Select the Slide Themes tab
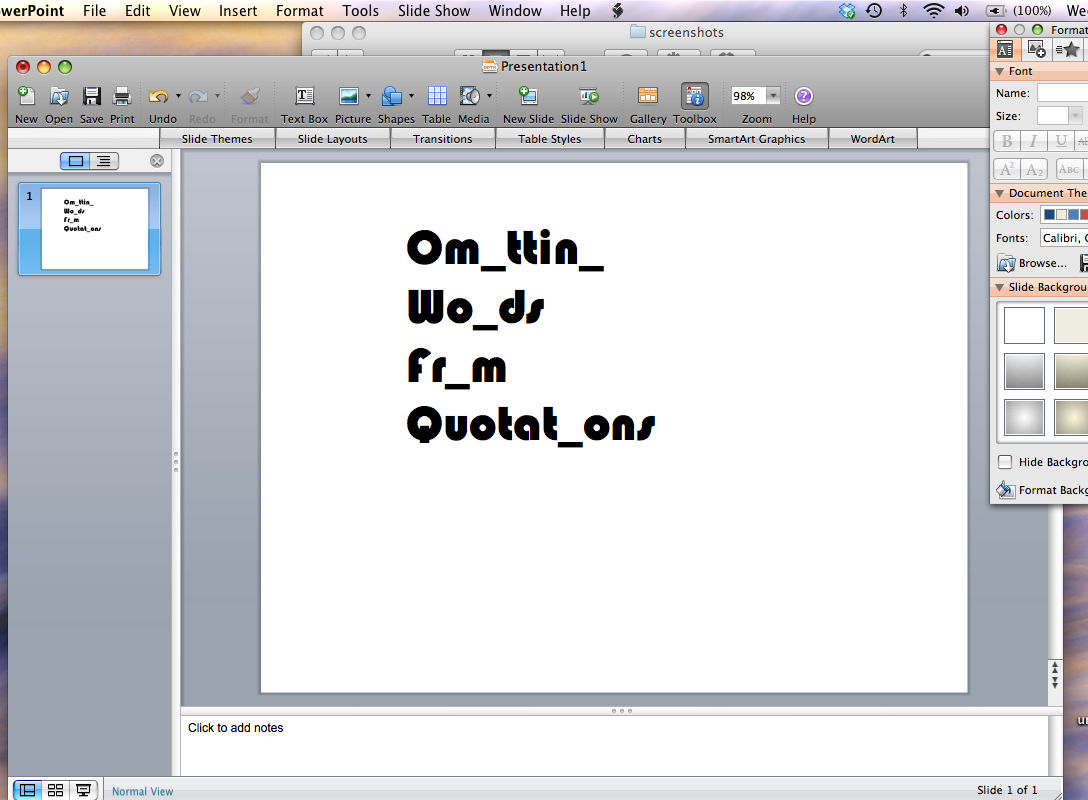 click(x=216, y=139)
